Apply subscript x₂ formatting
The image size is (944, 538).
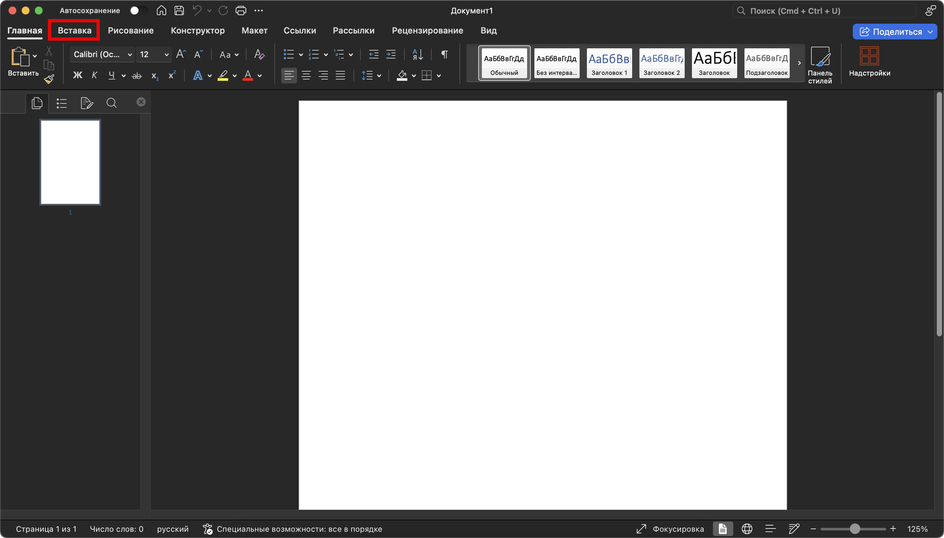155,76
